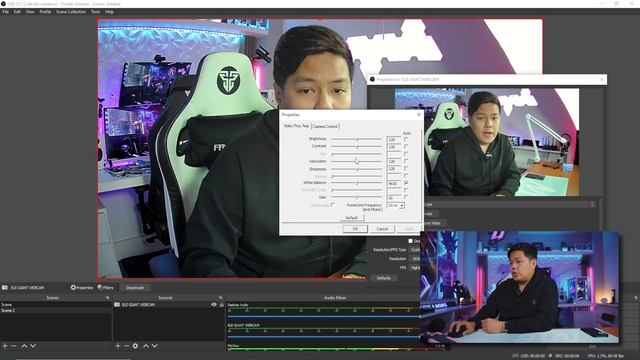Remove selected scene with minus icon
The height and width of the screenshot is (360, 640).
point(13,346)
